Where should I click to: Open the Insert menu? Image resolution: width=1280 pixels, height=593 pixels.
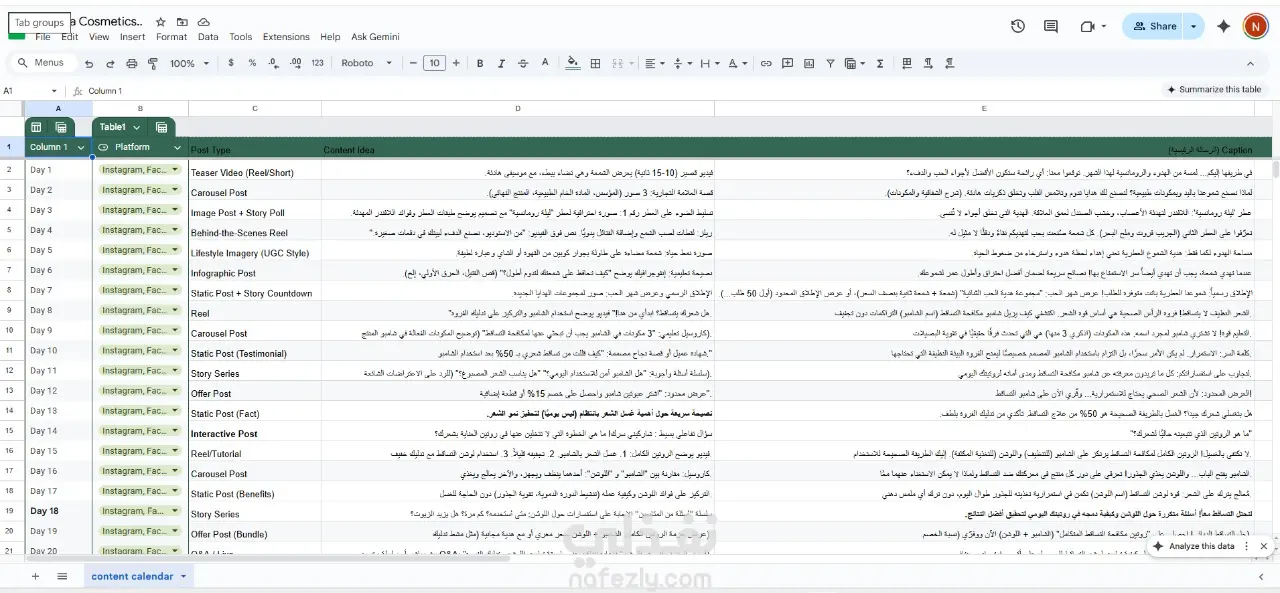[133, 37]
